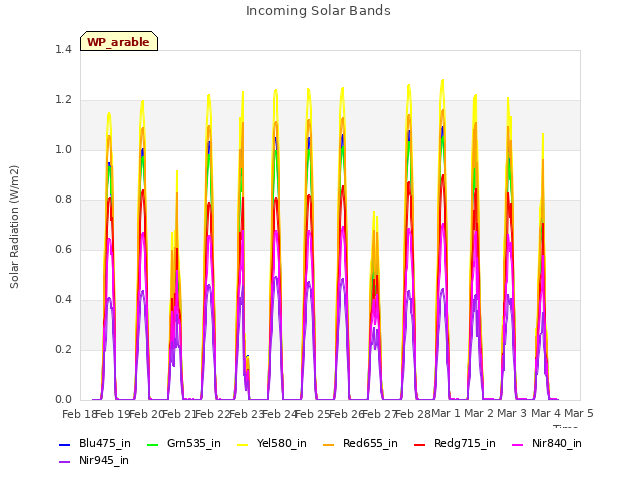
Task: Click the yellow Yel580_in legend color marker
Action: [x=242, y=444]
